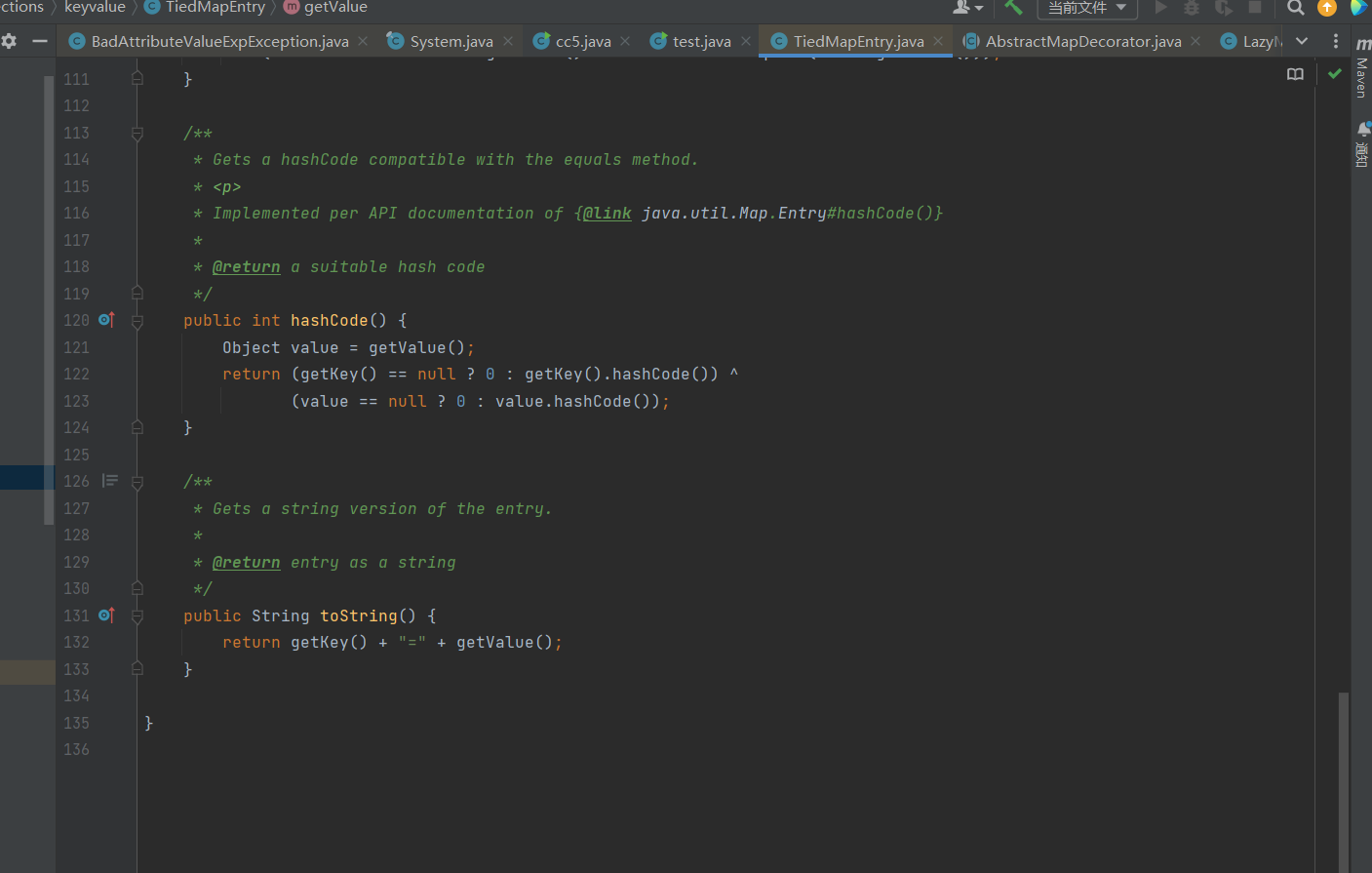
Task: Click fold end marker at line 119
Action: (137, 293)
